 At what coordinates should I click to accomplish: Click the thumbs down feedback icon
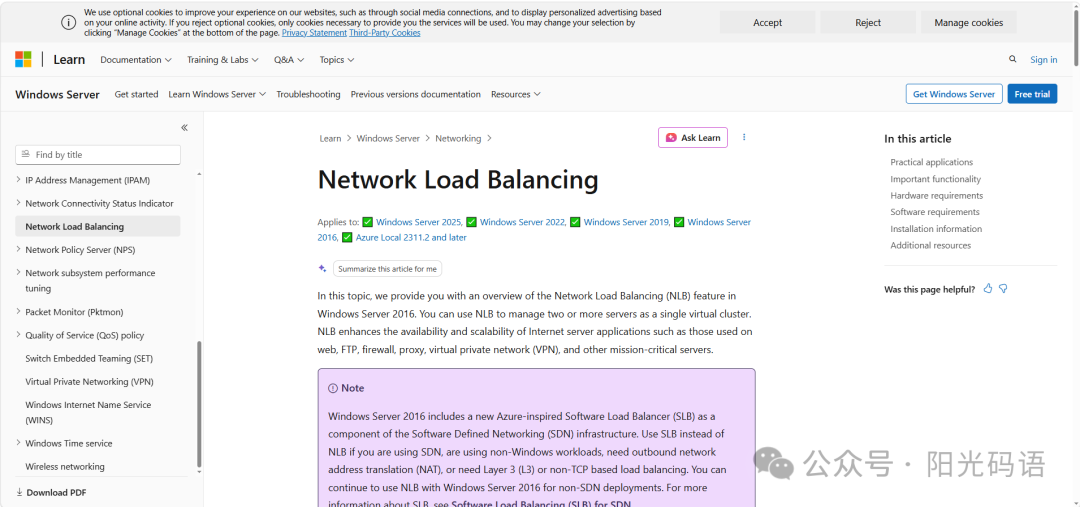click(x=1004, y=289)
